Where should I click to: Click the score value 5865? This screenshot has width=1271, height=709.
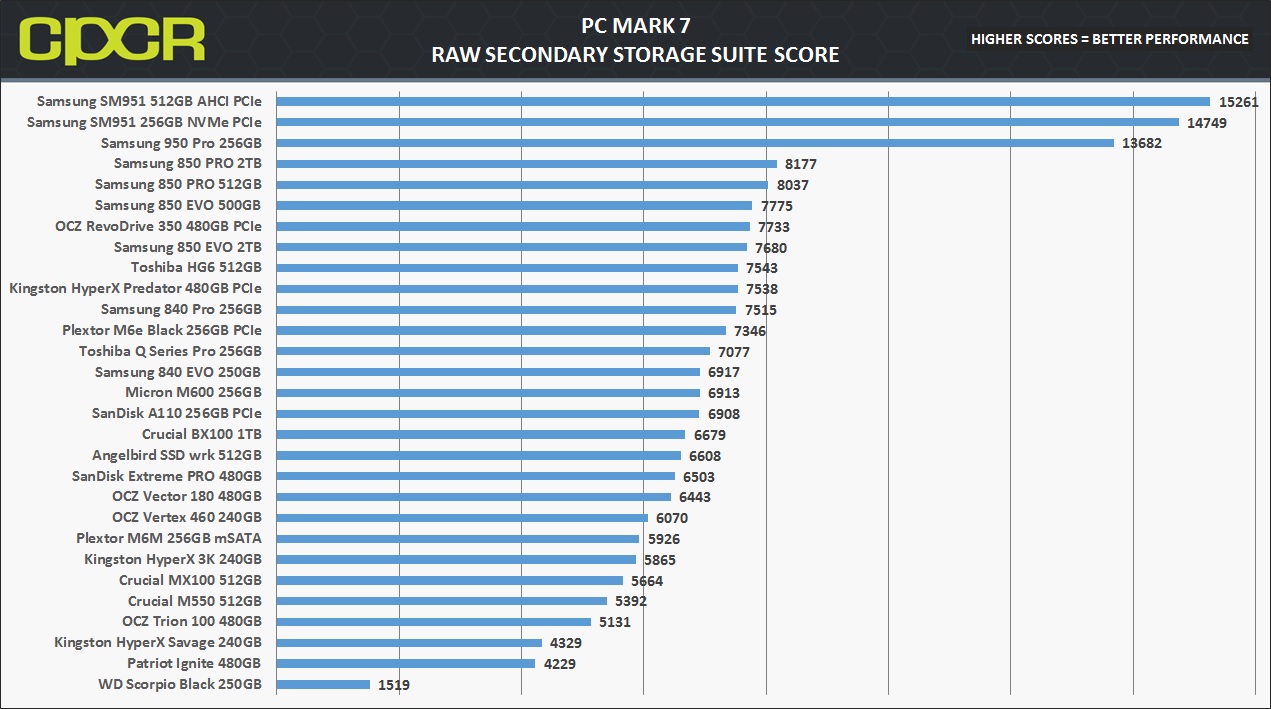coord(659,560)
